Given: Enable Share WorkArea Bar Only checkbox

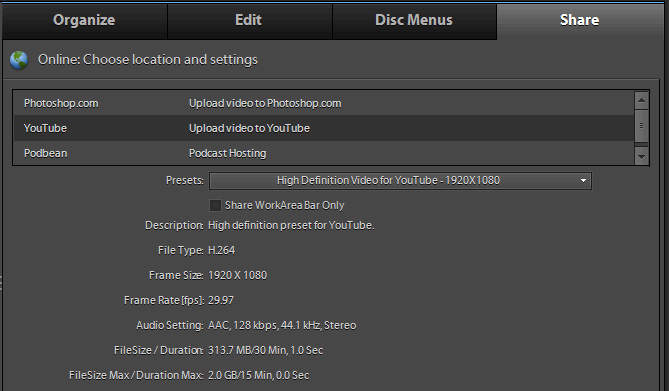Looking at the screenshot, I should click(215, 205).
